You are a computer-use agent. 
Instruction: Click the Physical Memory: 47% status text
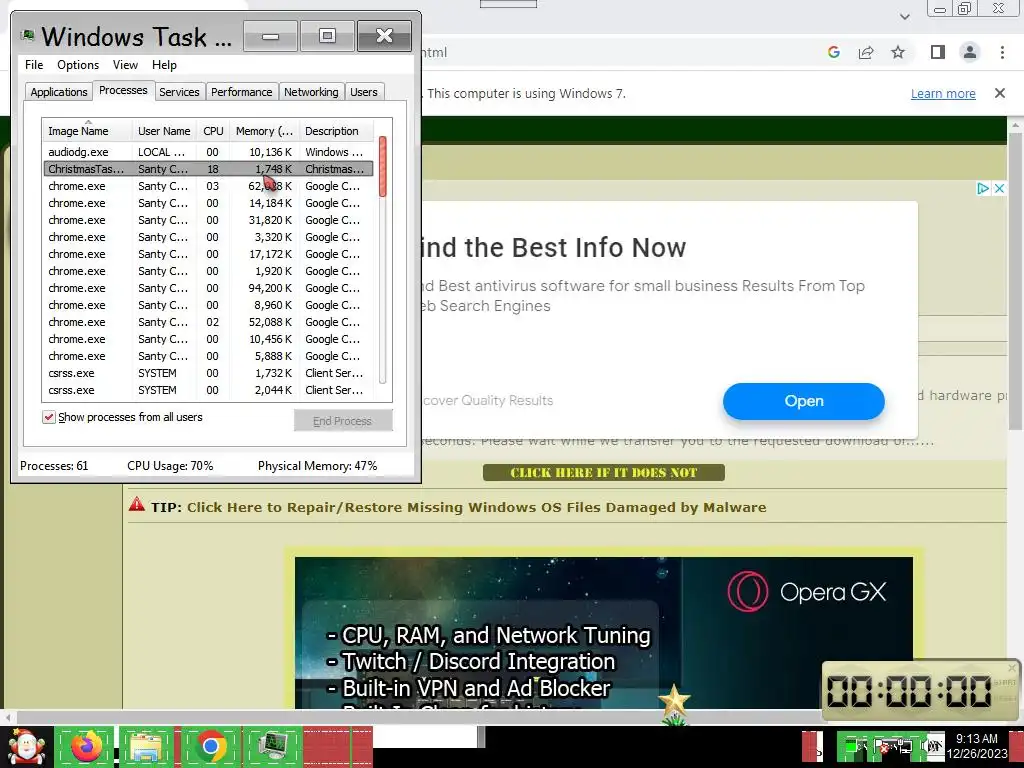tap(317, 466)
